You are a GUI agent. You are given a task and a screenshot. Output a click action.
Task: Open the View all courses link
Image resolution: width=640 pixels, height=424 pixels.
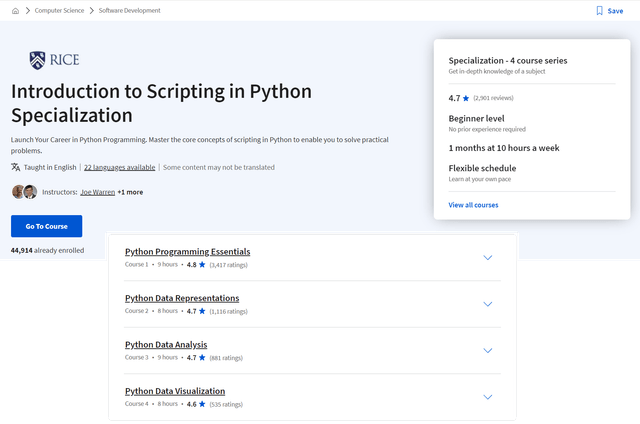[473, 205]
